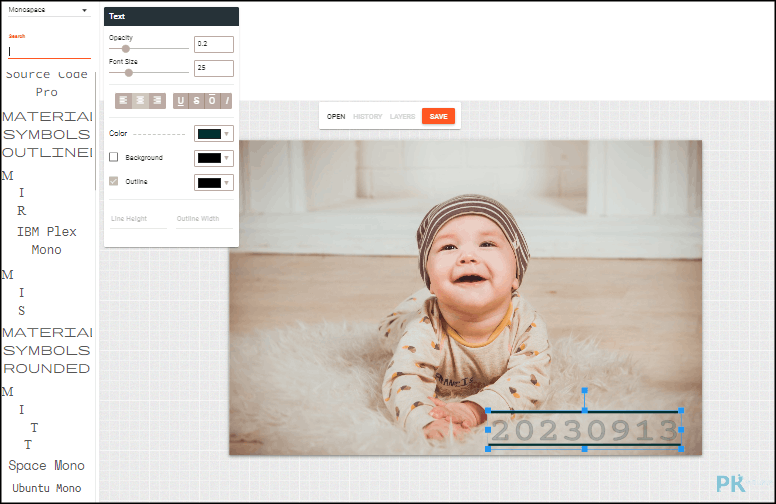The height and width of the screenshot is (504, 776).
Task: Toggle overline text style
Action: 211,101
